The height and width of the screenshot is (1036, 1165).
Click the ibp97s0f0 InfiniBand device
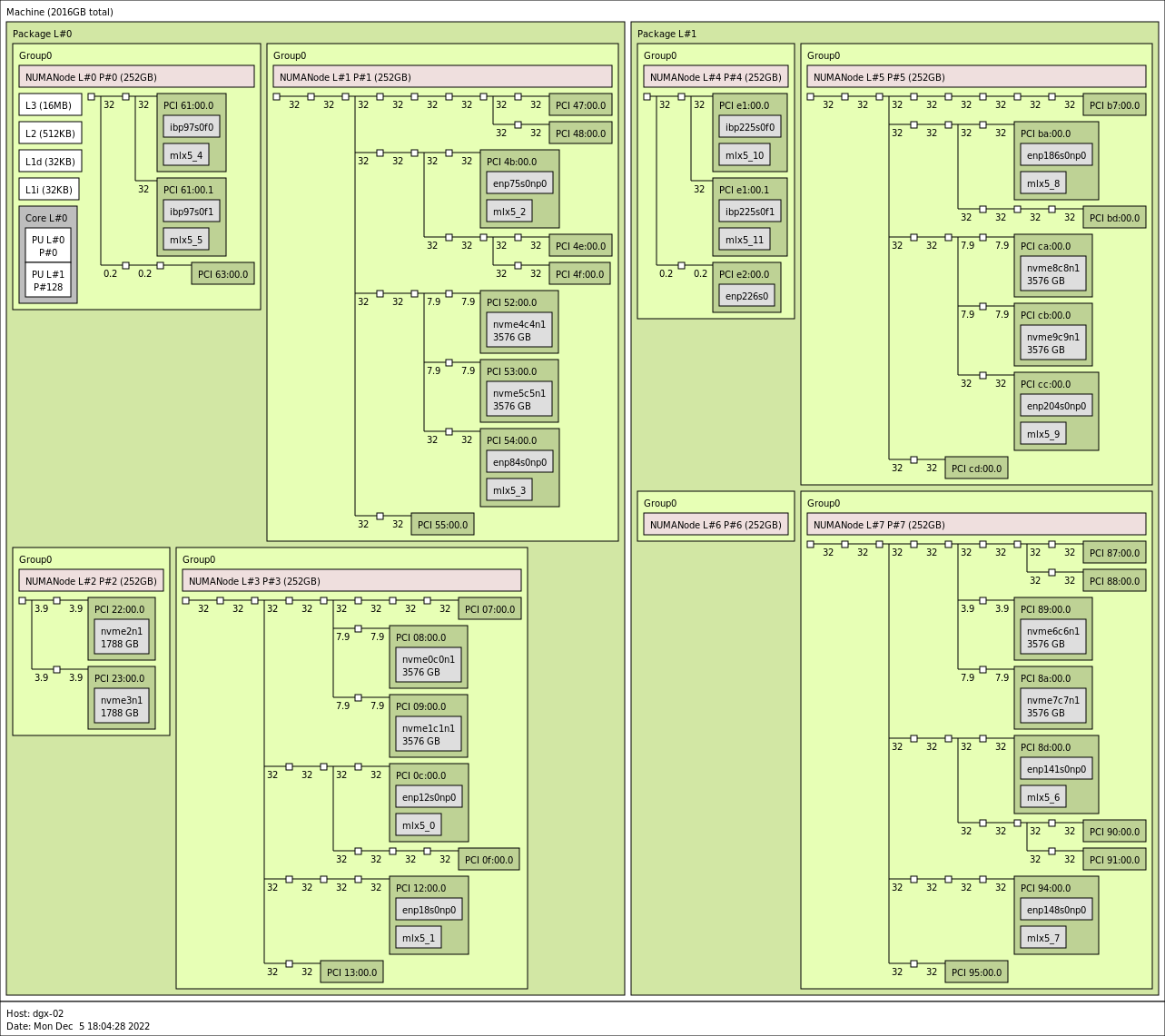(x=189, y=126)
